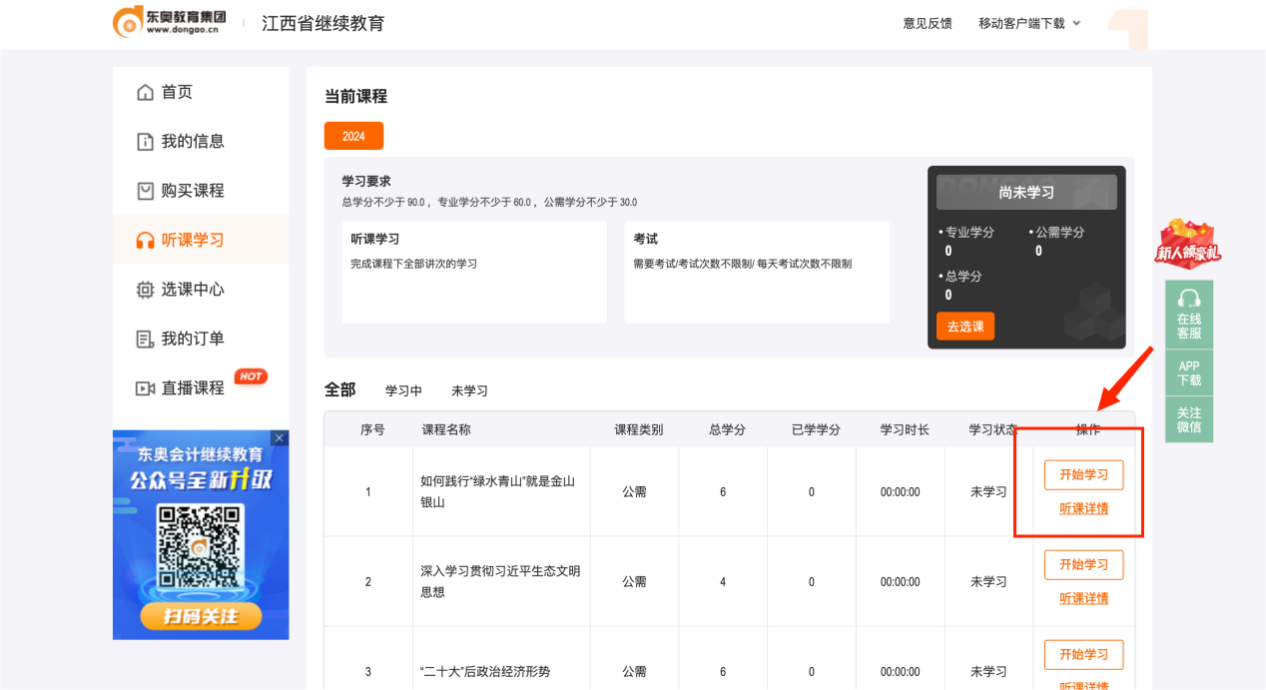Click the order list icon beside 我的订单
This screenshot has width=1266, height=690.
[x=145, y=339]
